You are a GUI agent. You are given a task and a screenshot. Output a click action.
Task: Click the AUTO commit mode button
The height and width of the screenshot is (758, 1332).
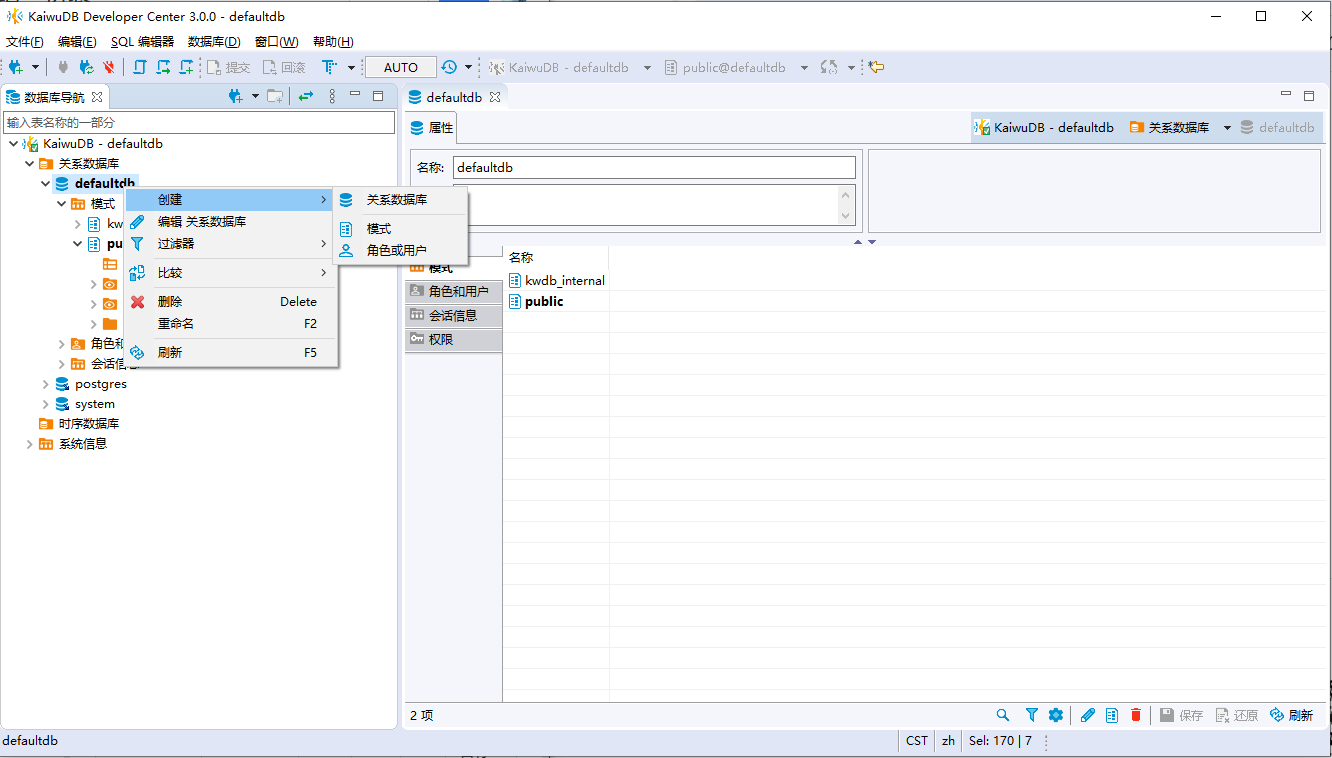pyautogui.click(x=401, y=67)
